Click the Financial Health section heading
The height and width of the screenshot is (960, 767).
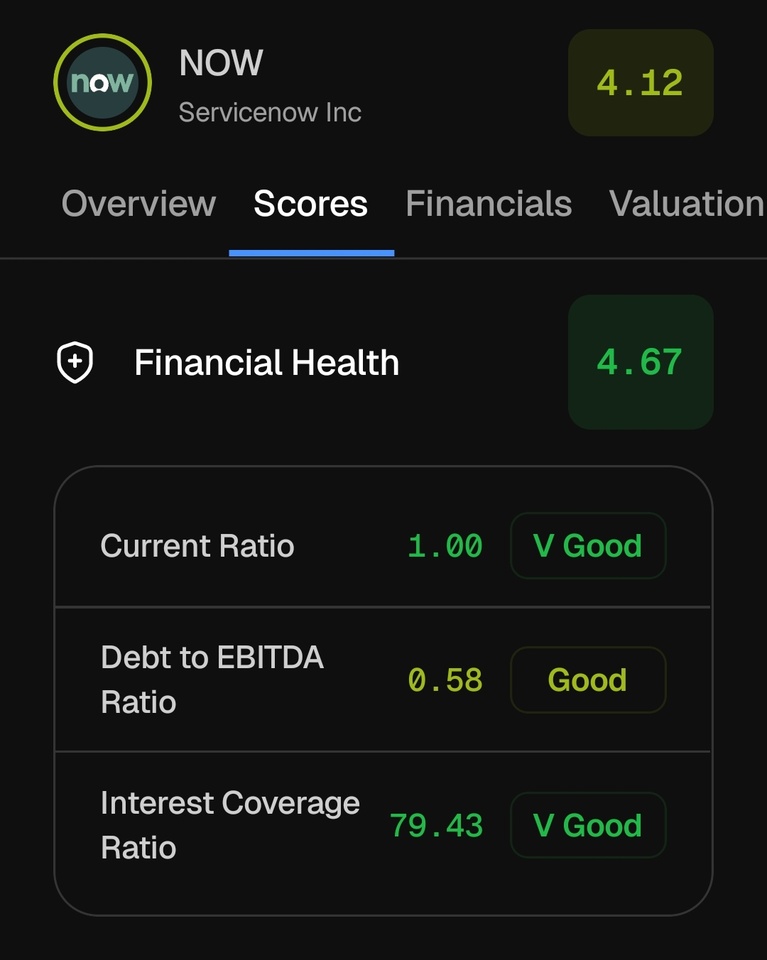tap(267, 362)
